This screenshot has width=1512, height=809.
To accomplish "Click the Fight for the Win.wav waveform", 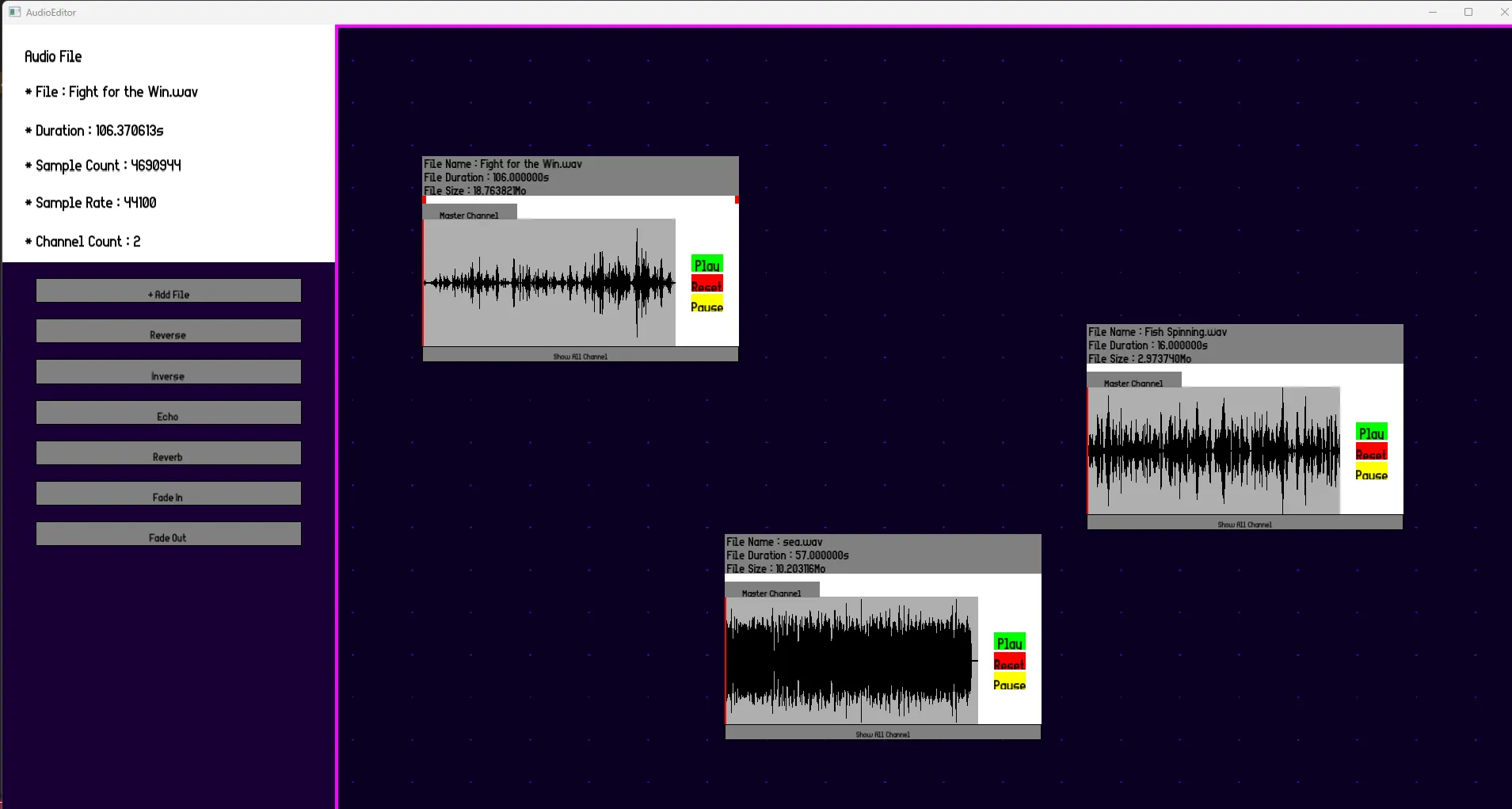I will pyautogui.click(x=550, y=282).
